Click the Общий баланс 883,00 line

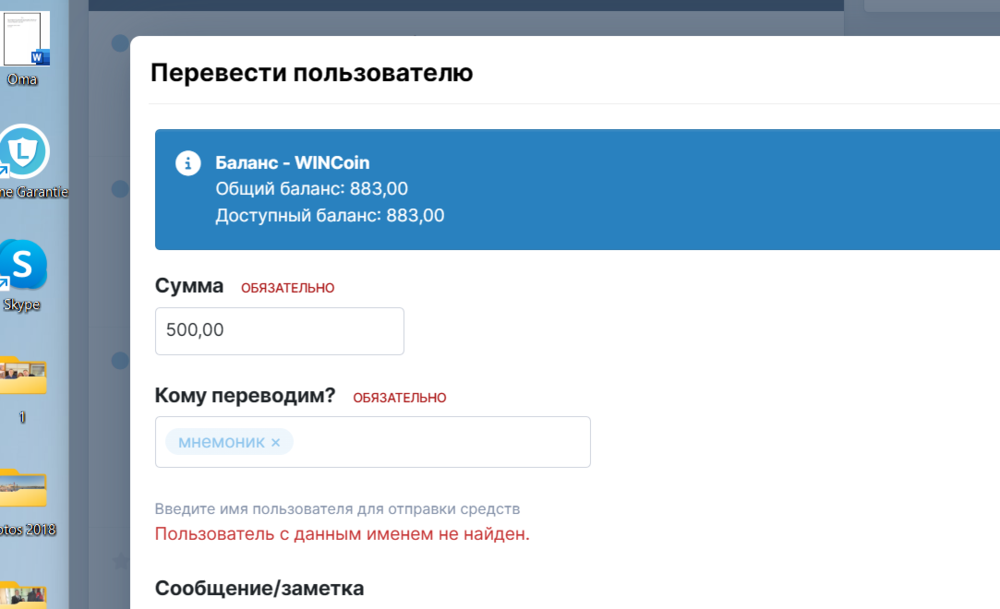[311, 189]
